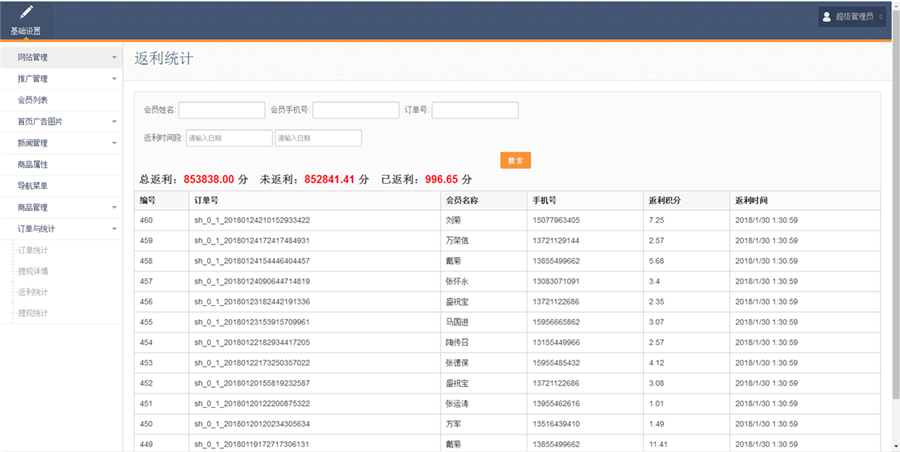Click rebate points 4.12

[656, 363]
